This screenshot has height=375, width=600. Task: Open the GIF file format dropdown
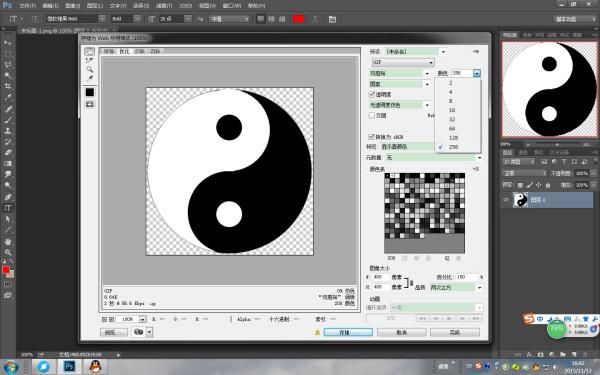[403, 62]
